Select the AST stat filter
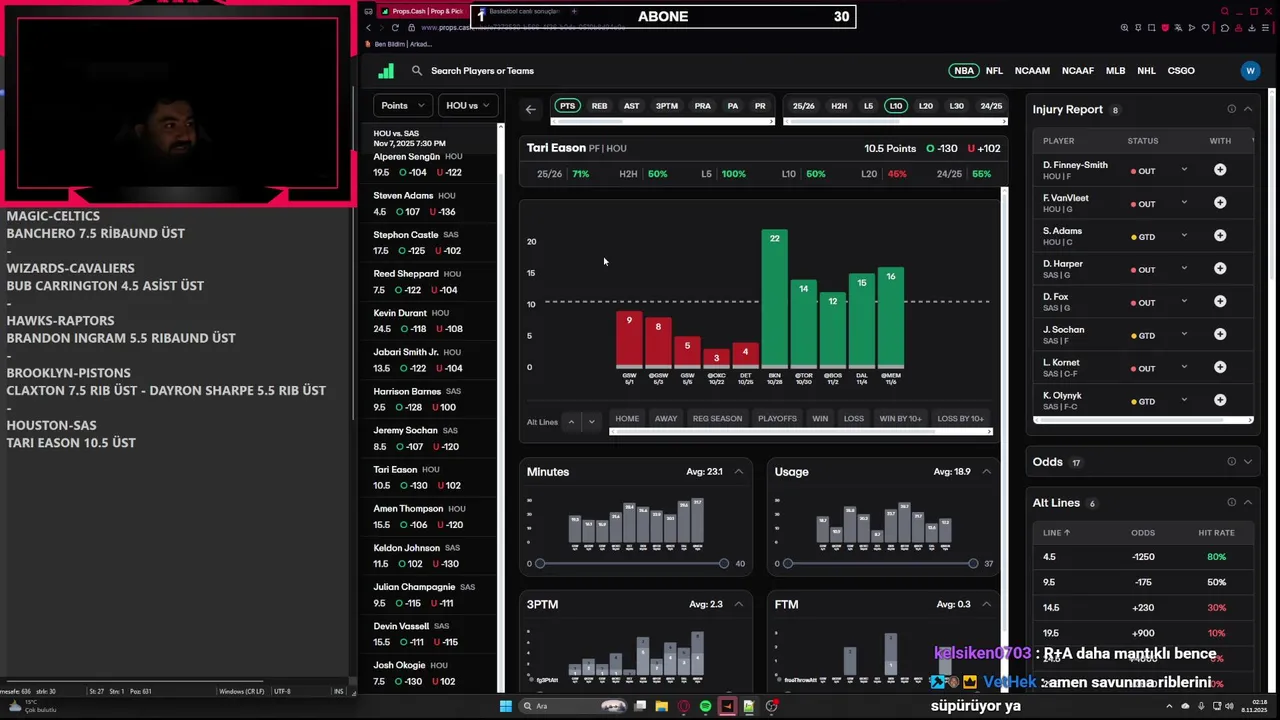Viewport: 1280px width, 720px height. coord(631,106)
